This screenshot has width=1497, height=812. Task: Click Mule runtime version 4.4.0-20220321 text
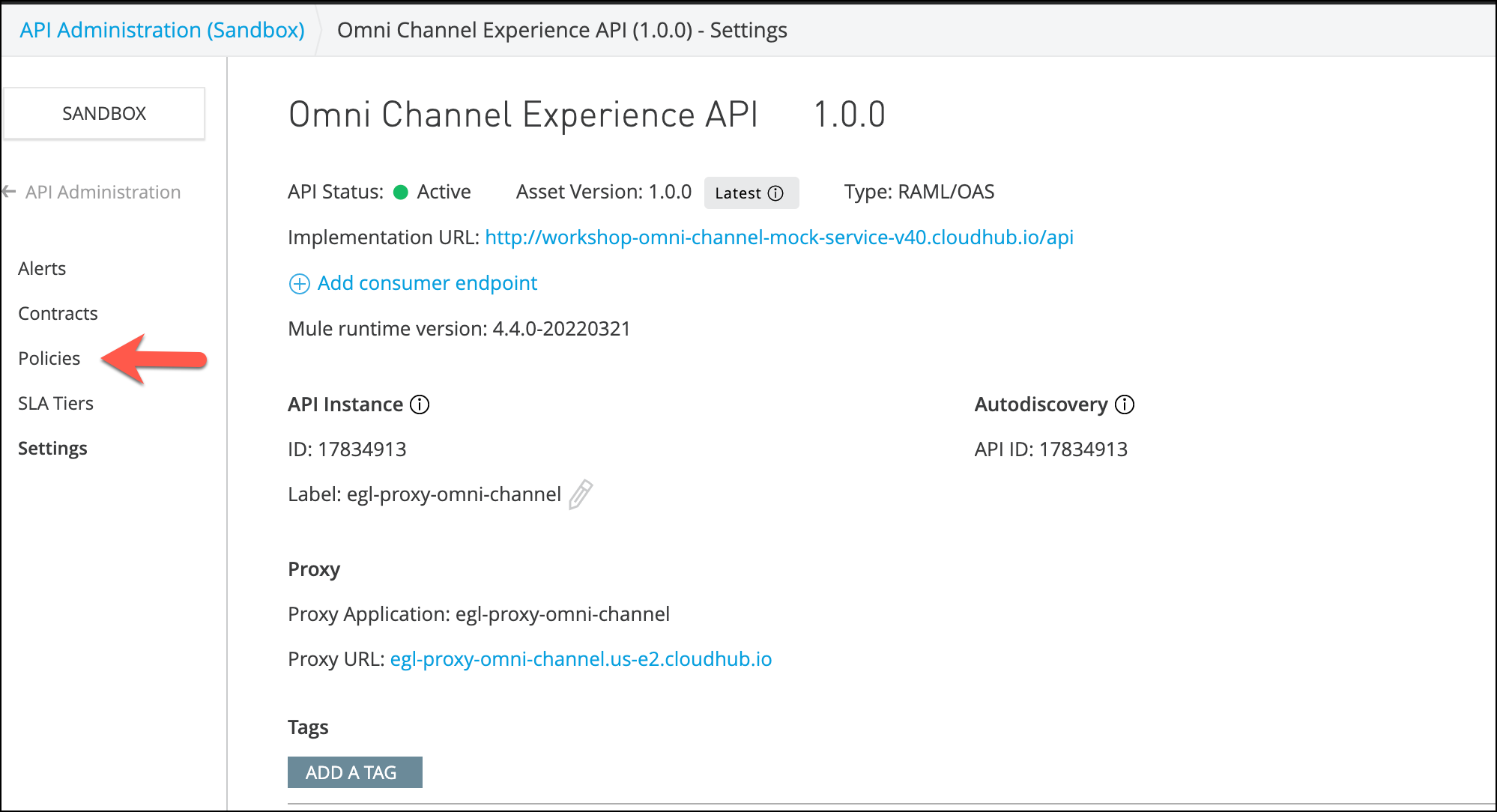459,329
